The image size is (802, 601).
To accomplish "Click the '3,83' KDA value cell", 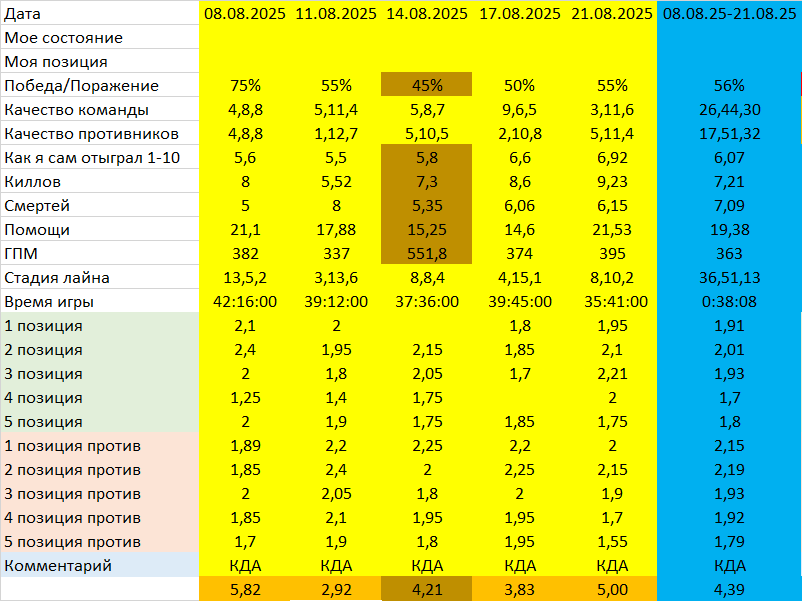I will click(x=520, y=589).
